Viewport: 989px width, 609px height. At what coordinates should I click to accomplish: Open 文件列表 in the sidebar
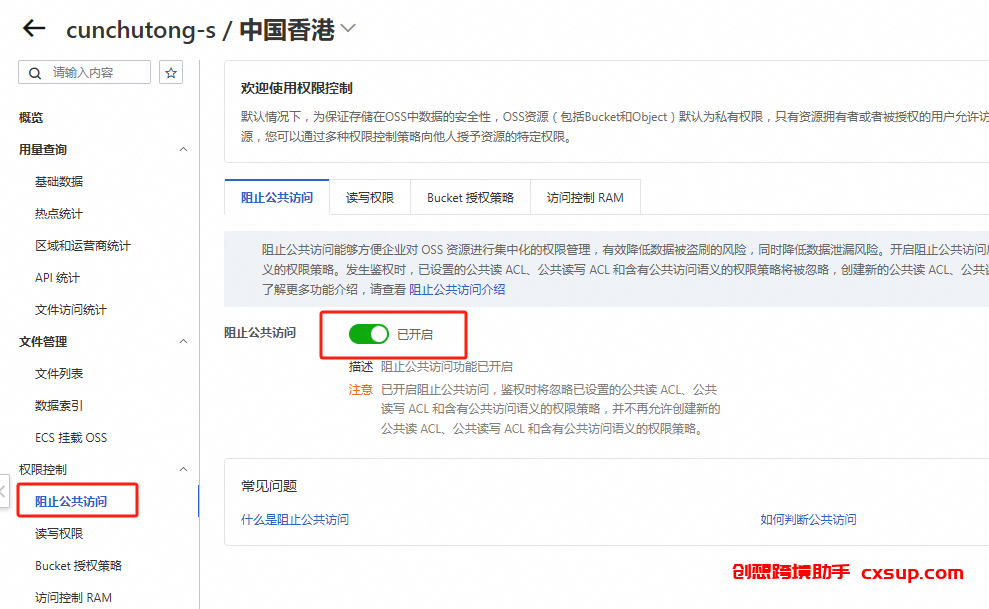(x=59, y=374)
